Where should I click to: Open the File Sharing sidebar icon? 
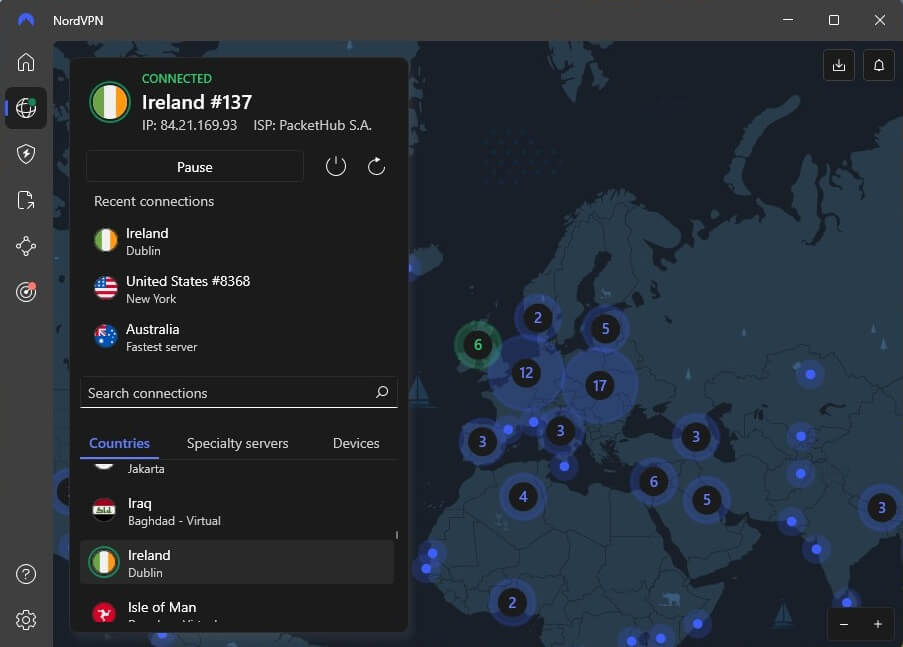tap(25, 199)
